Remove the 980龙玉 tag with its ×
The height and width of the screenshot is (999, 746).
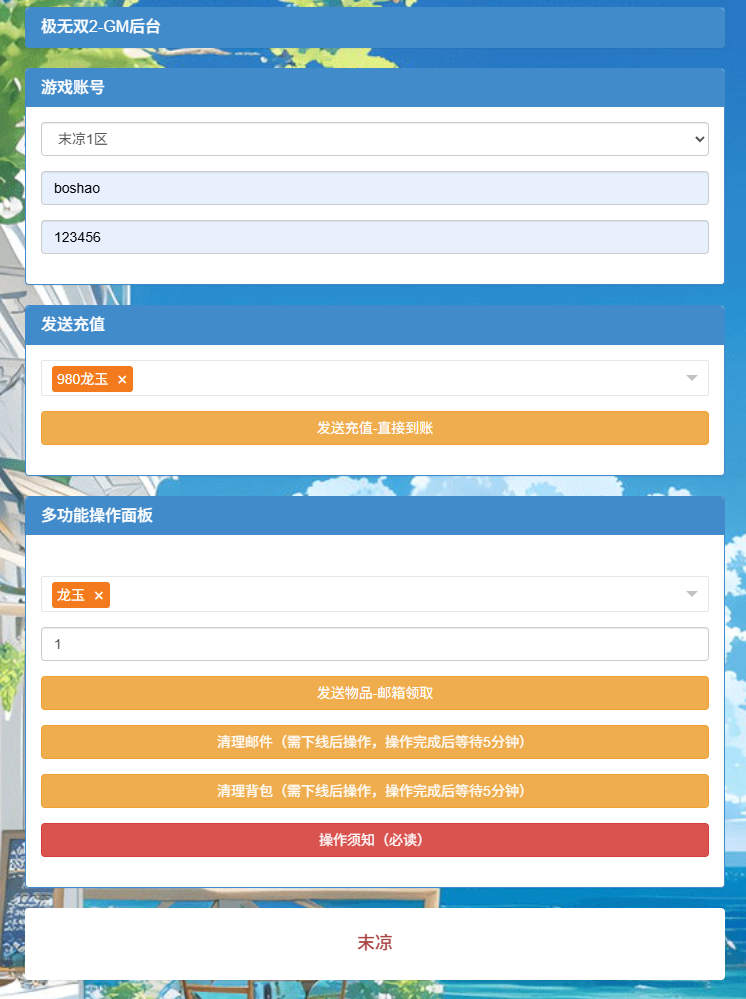point(122,380)
